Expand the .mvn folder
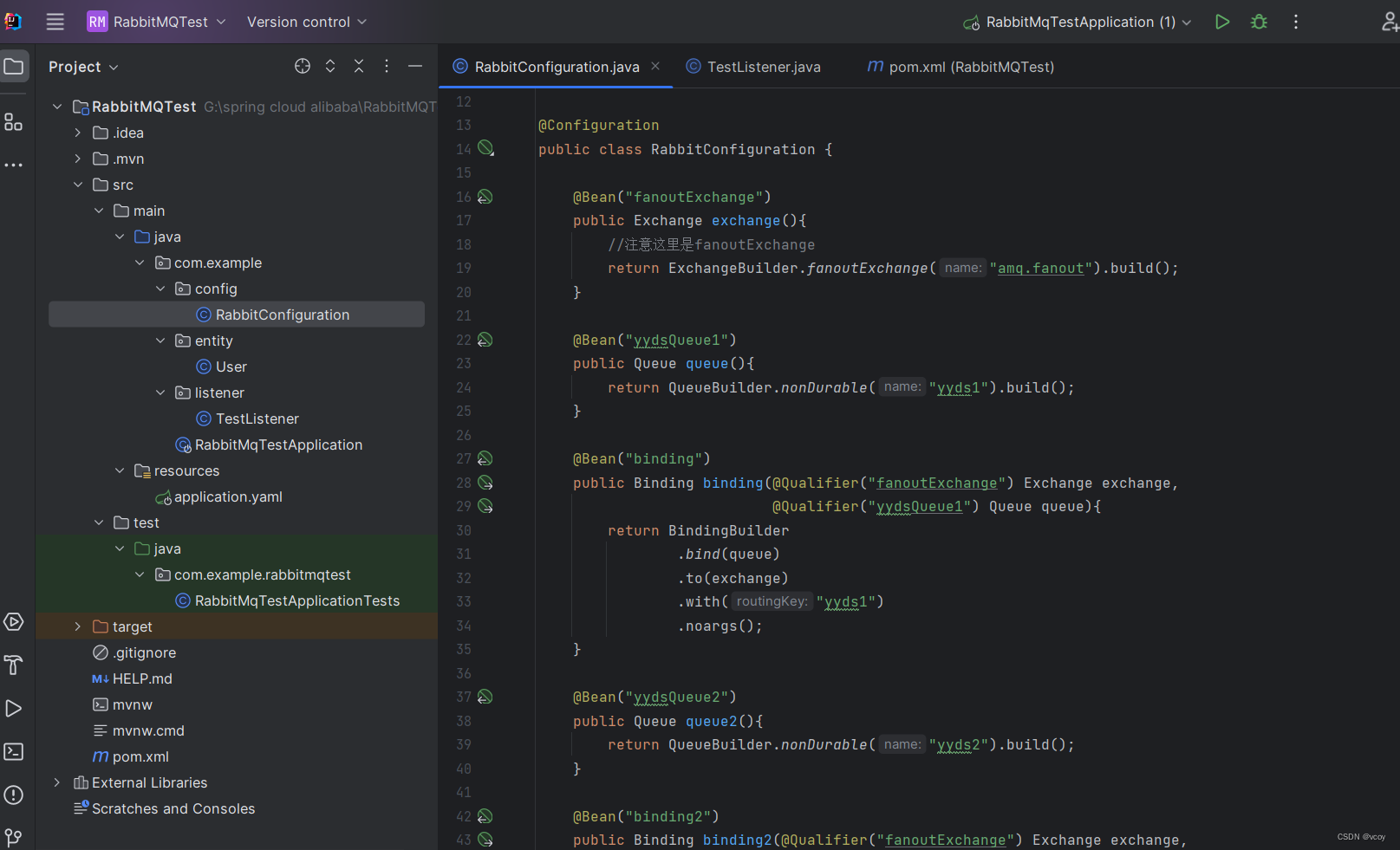This screenshot has height=850, width=1400. click(78, 159)
